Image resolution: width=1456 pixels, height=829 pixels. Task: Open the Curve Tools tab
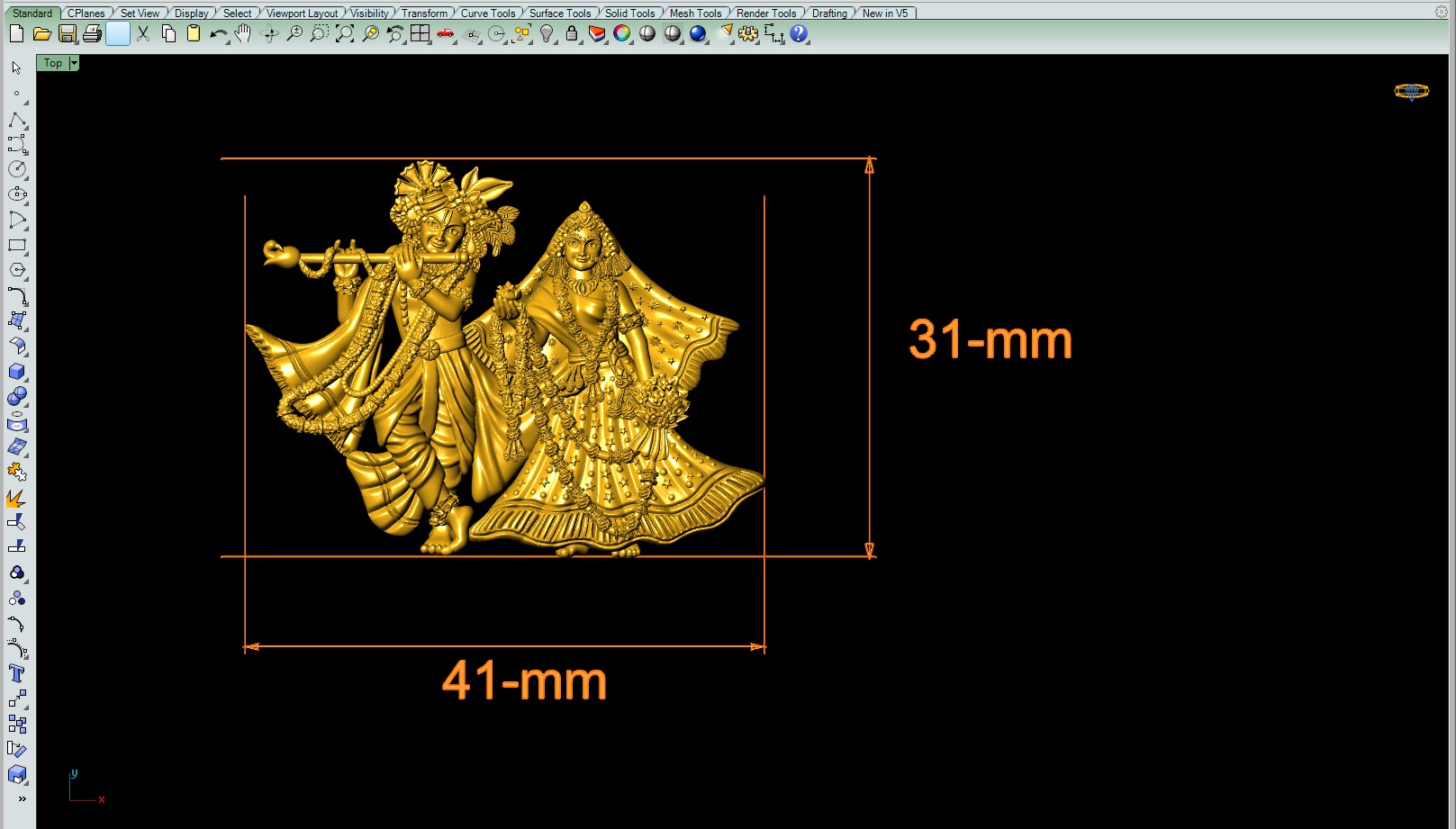pyautogui.click(x=489, y=14)
